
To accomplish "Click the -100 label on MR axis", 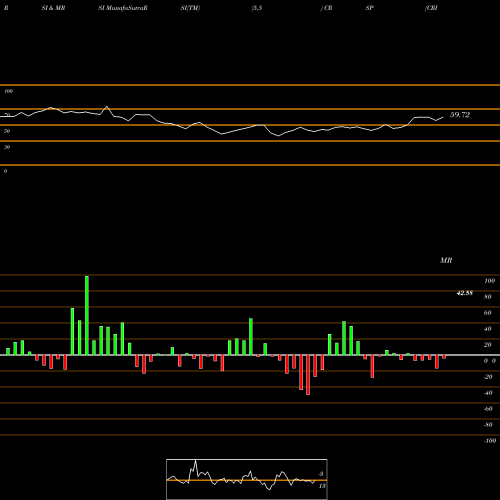I will pyautogui.click(x=490, y=441).
